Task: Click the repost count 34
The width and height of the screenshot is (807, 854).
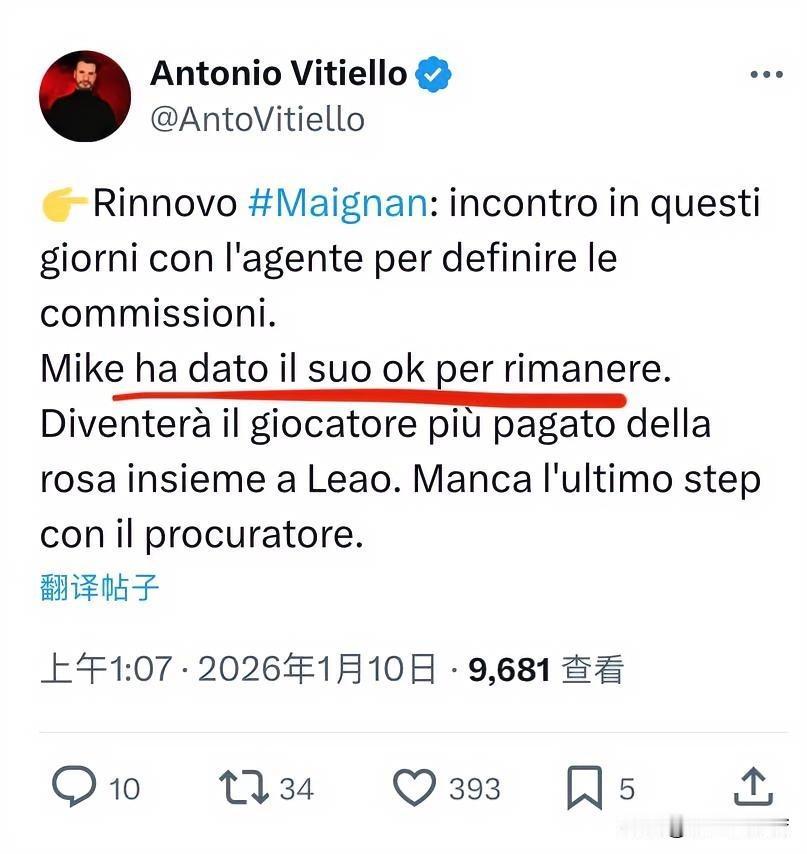Action: coord(297,789)
